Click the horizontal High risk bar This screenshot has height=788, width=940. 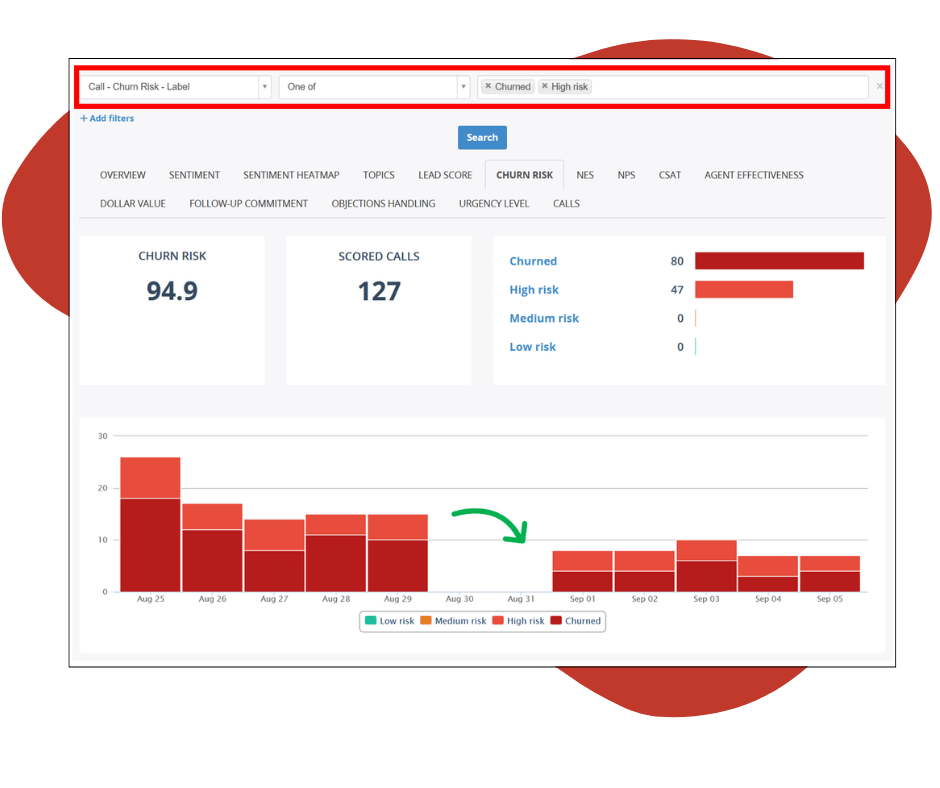click(x=743, y=290)
